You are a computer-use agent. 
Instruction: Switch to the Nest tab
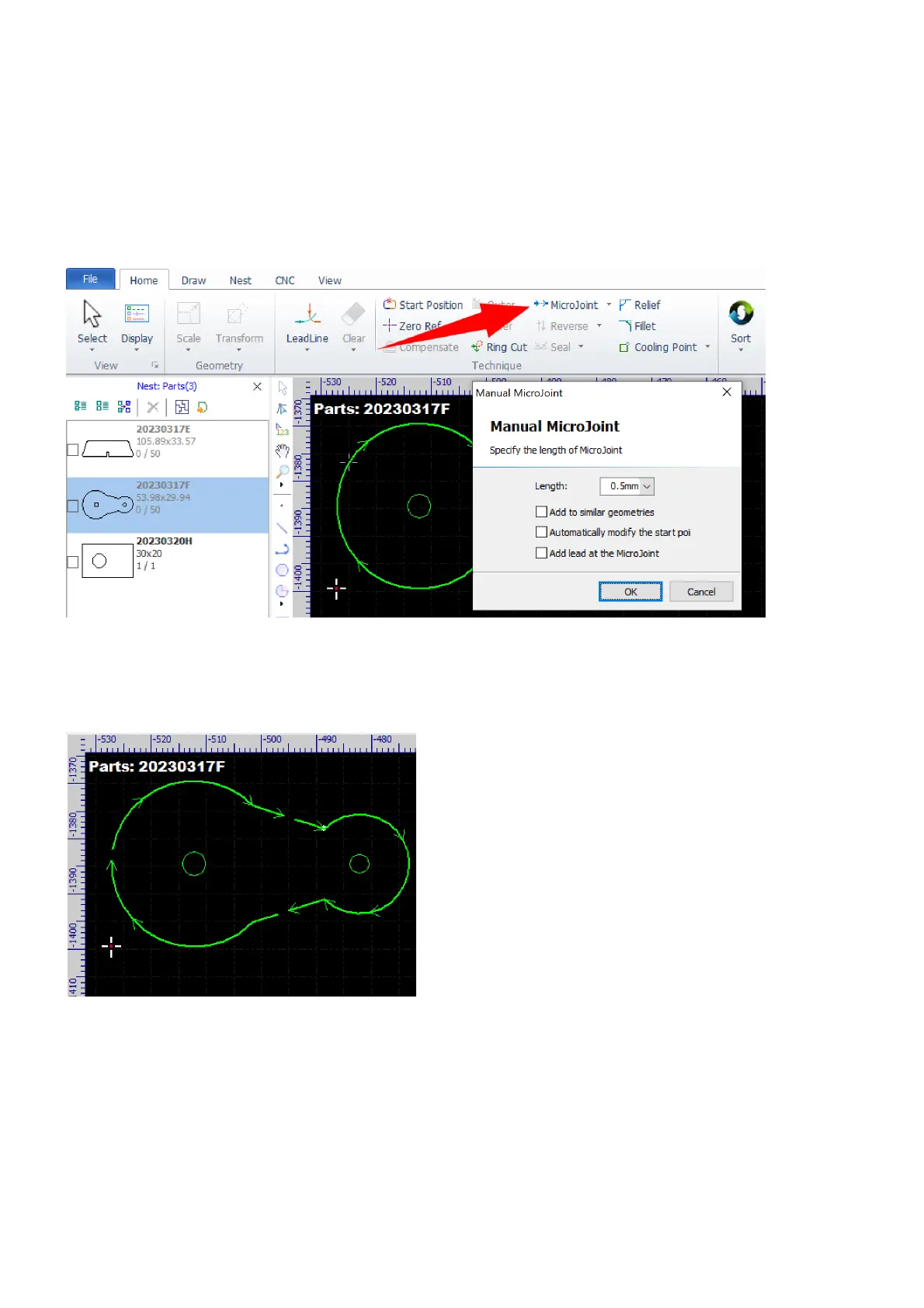click(241, 280)
